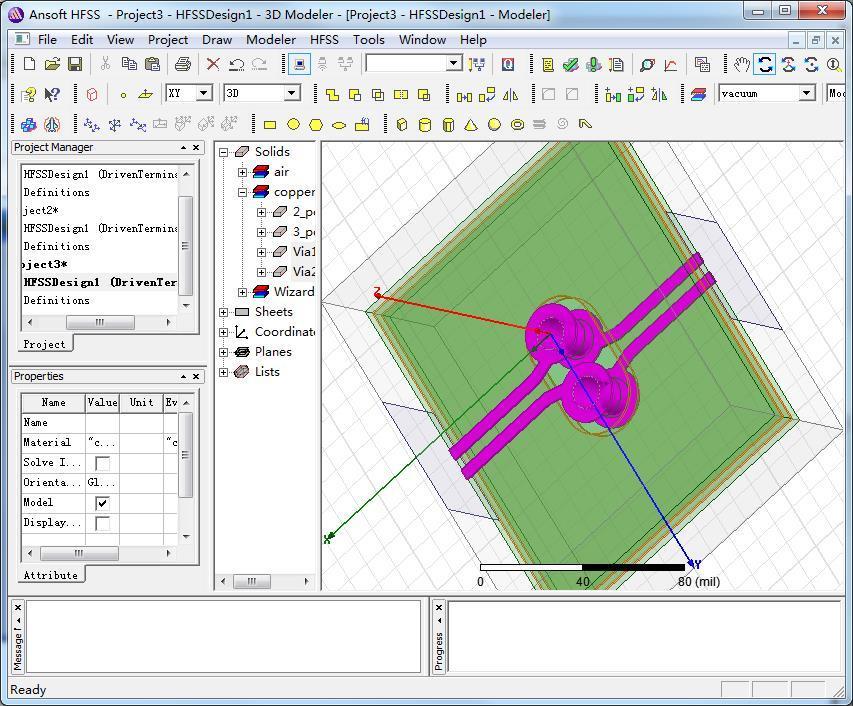This screenshot has height=706, width=853.
Task: Select the Attribute tab in Properties
Action: (51, 575)
